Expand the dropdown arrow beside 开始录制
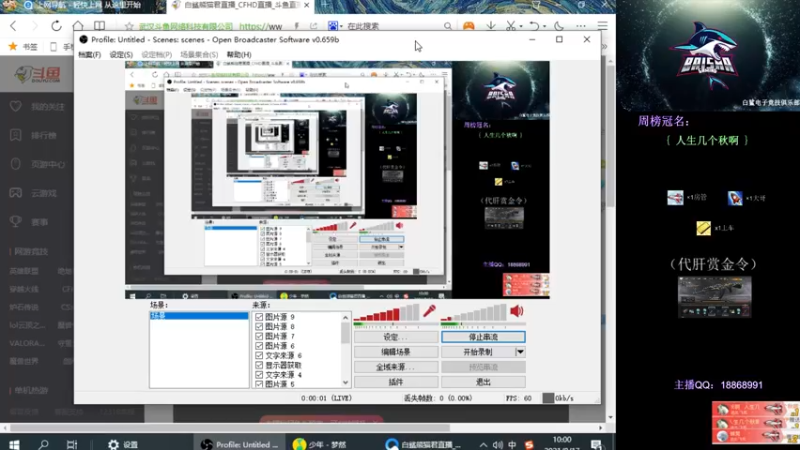Image resolution: width=800 pixels, height=450 pixels. (520, 352)
